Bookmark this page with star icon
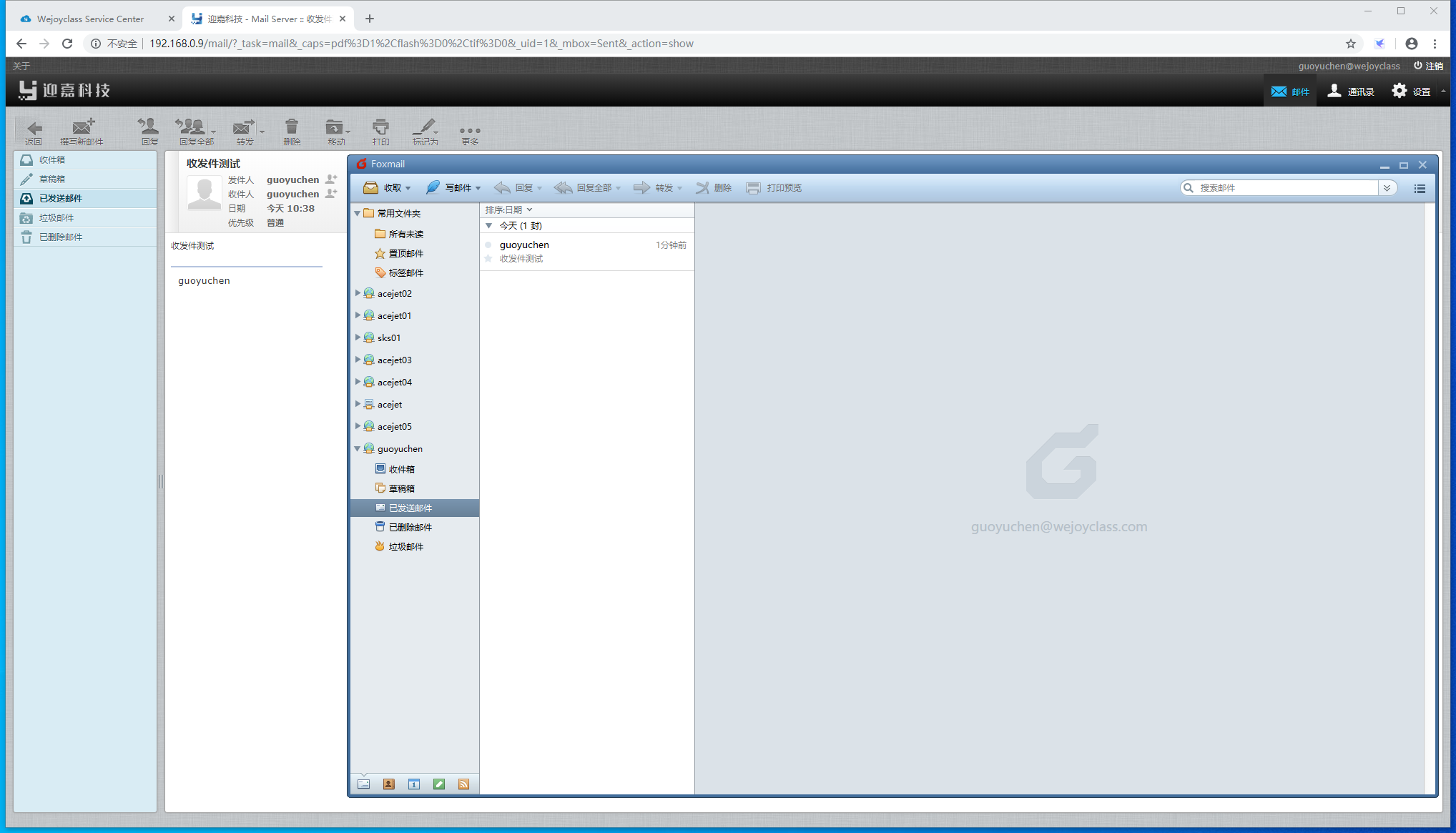The width and height of the screenshot is (1456, 833). 1350,44
